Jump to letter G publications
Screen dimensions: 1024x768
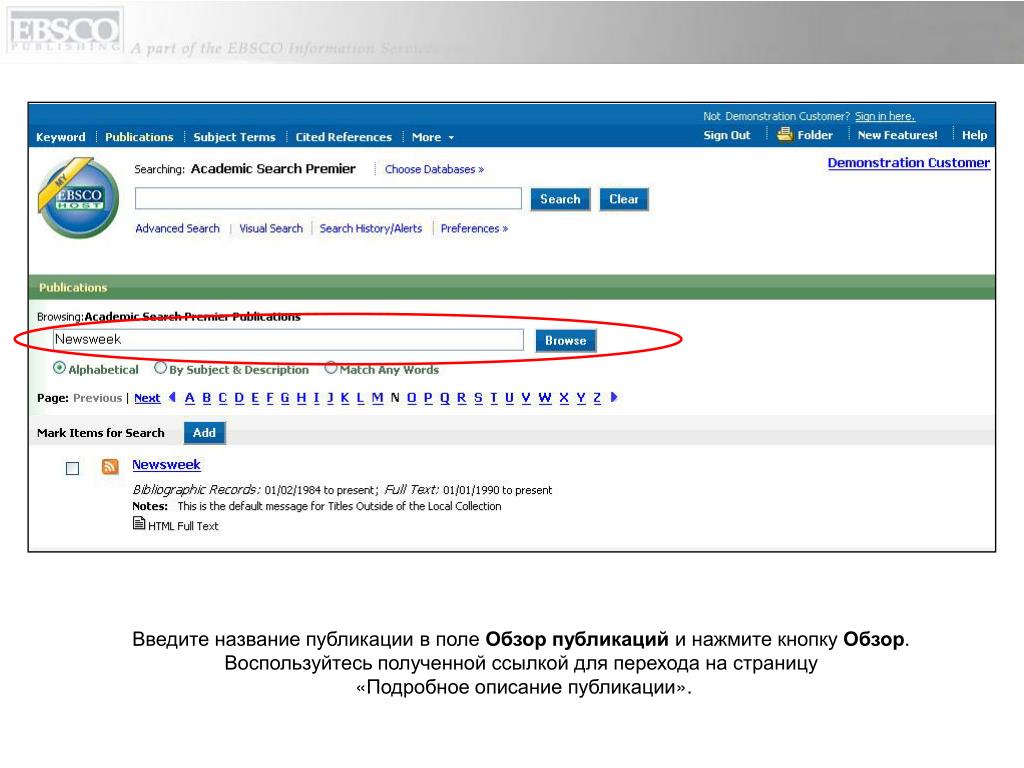[285, 398]
